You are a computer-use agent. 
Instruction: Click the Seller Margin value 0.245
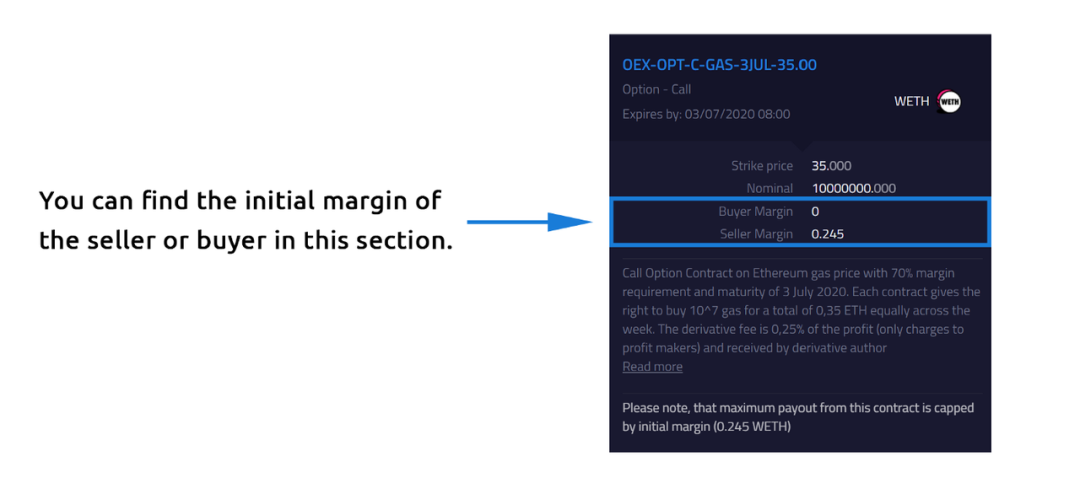(x=827, y=234)
